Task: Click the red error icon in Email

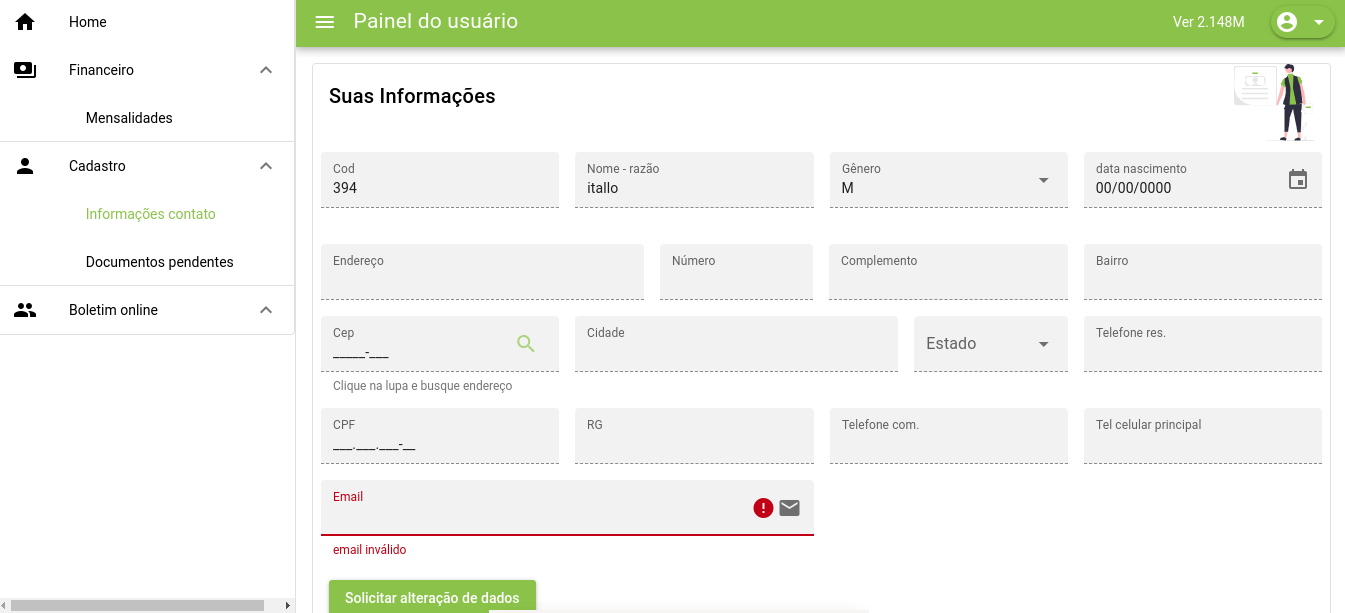Action: [x=763, y=508]
